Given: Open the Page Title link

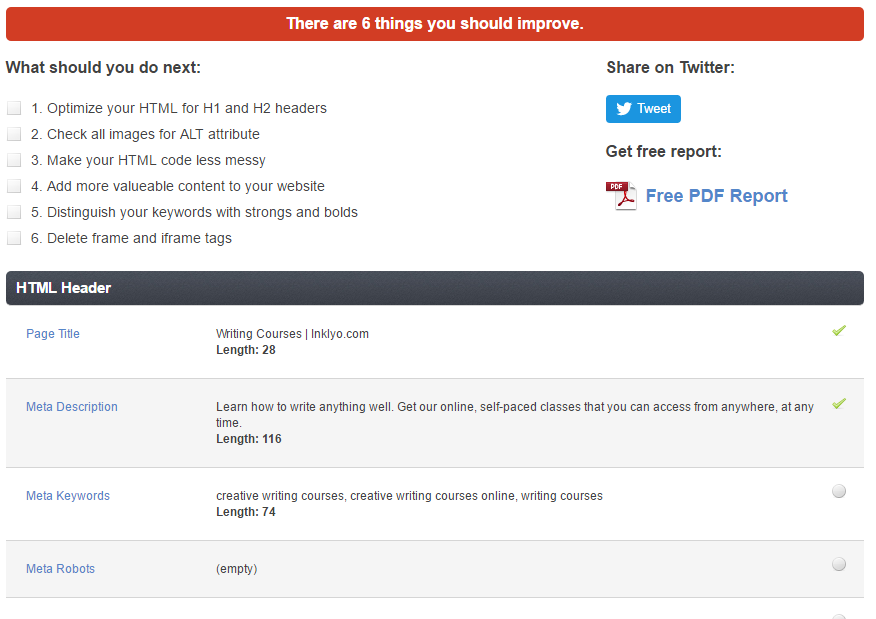Looking at the screenshot, I should click(x=53, y=334).
